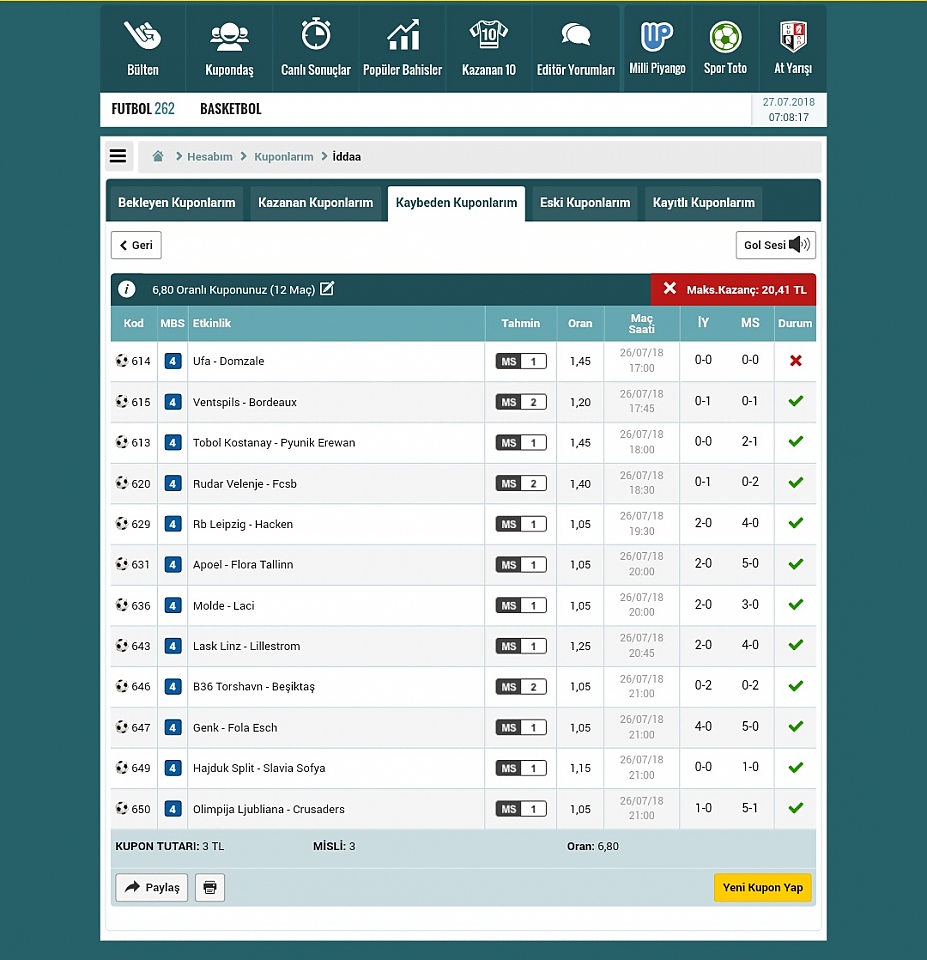Click the green check for Genk - Fola Esch
The image size is (927, 960).
[x=796, y=726]
